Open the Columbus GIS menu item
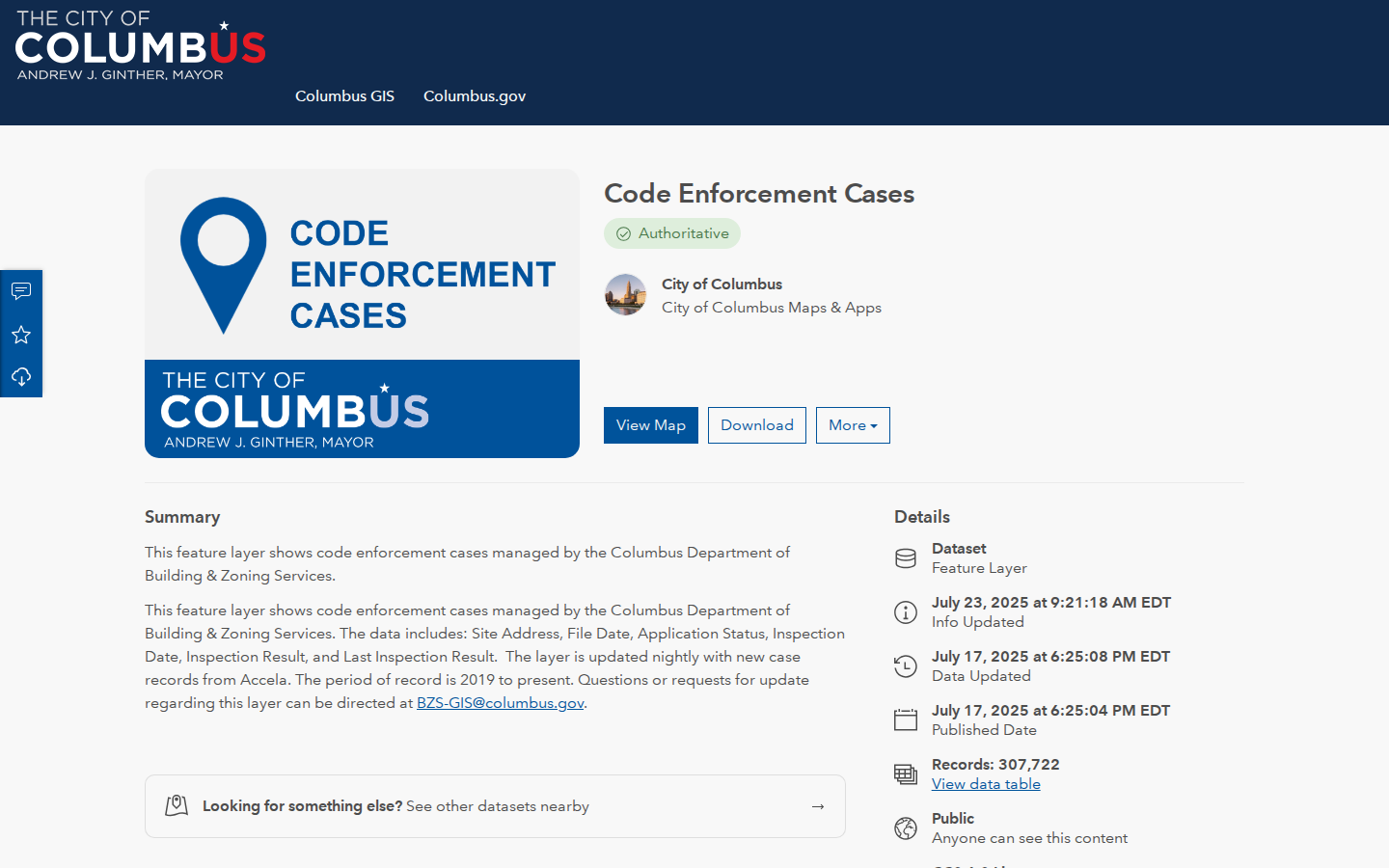The image size is (1389, 868). coord(344,96)
